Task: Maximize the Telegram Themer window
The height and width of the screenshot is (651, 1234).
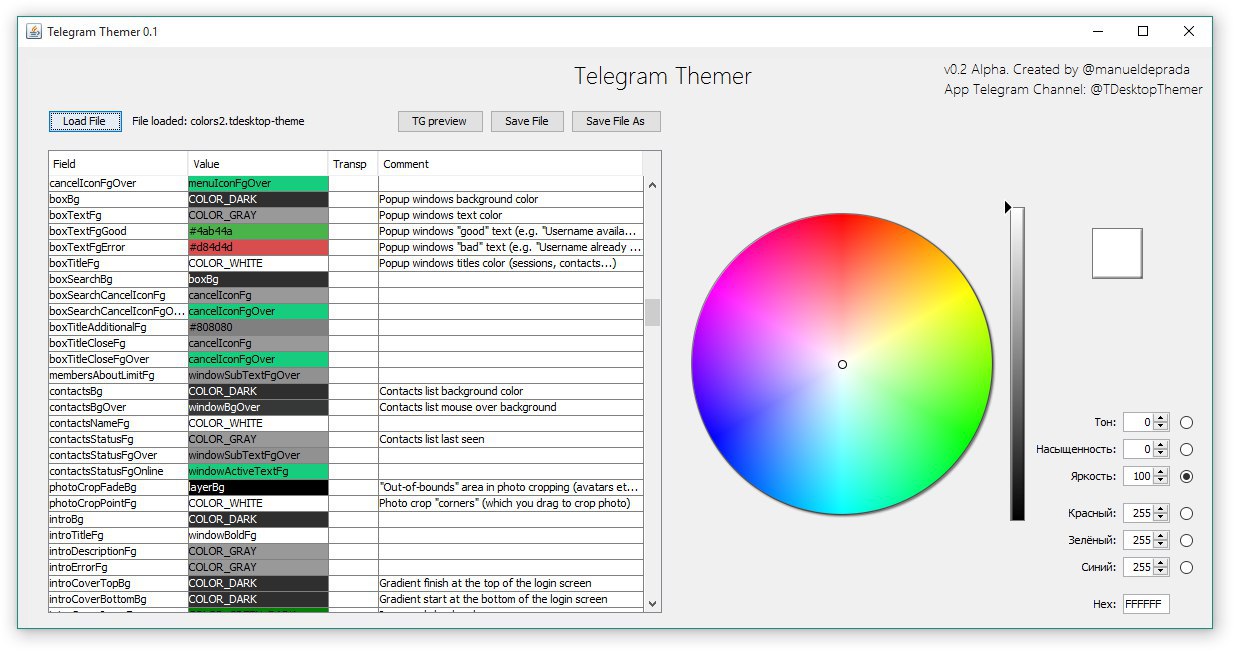Action: 1143,31
